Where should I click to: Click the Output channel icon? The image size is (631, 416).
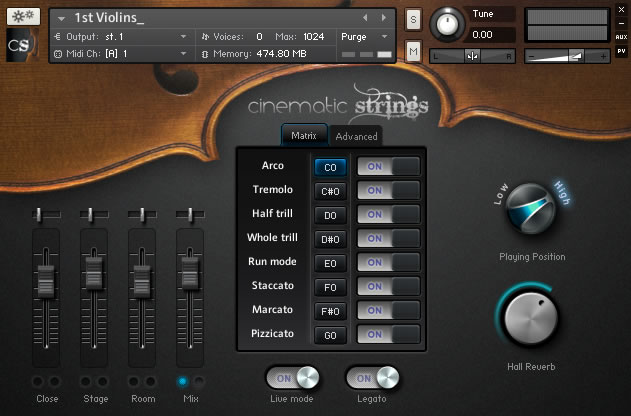(57, 37)
